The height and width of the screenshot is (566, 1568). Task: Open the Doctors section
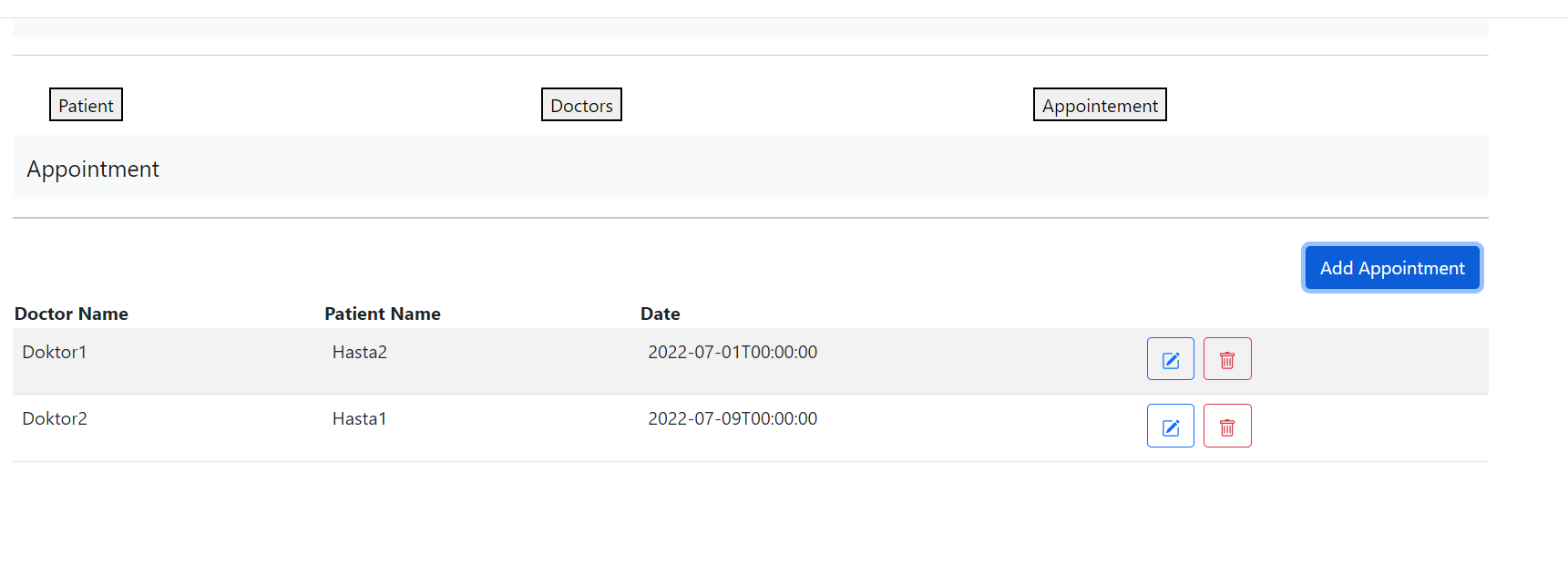[581, 104]
